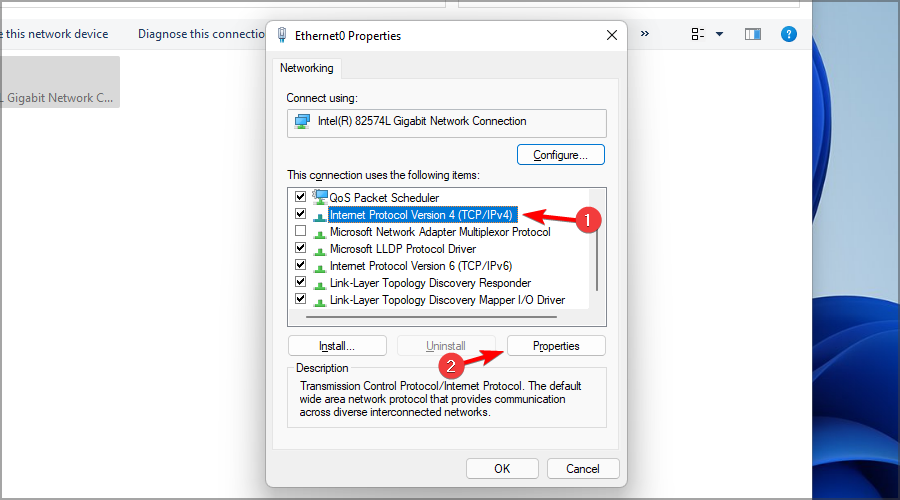Click the Uninstall button
The height and width of the screenshot is (500, 900).
pyautogui.click(x=446, y=346)
